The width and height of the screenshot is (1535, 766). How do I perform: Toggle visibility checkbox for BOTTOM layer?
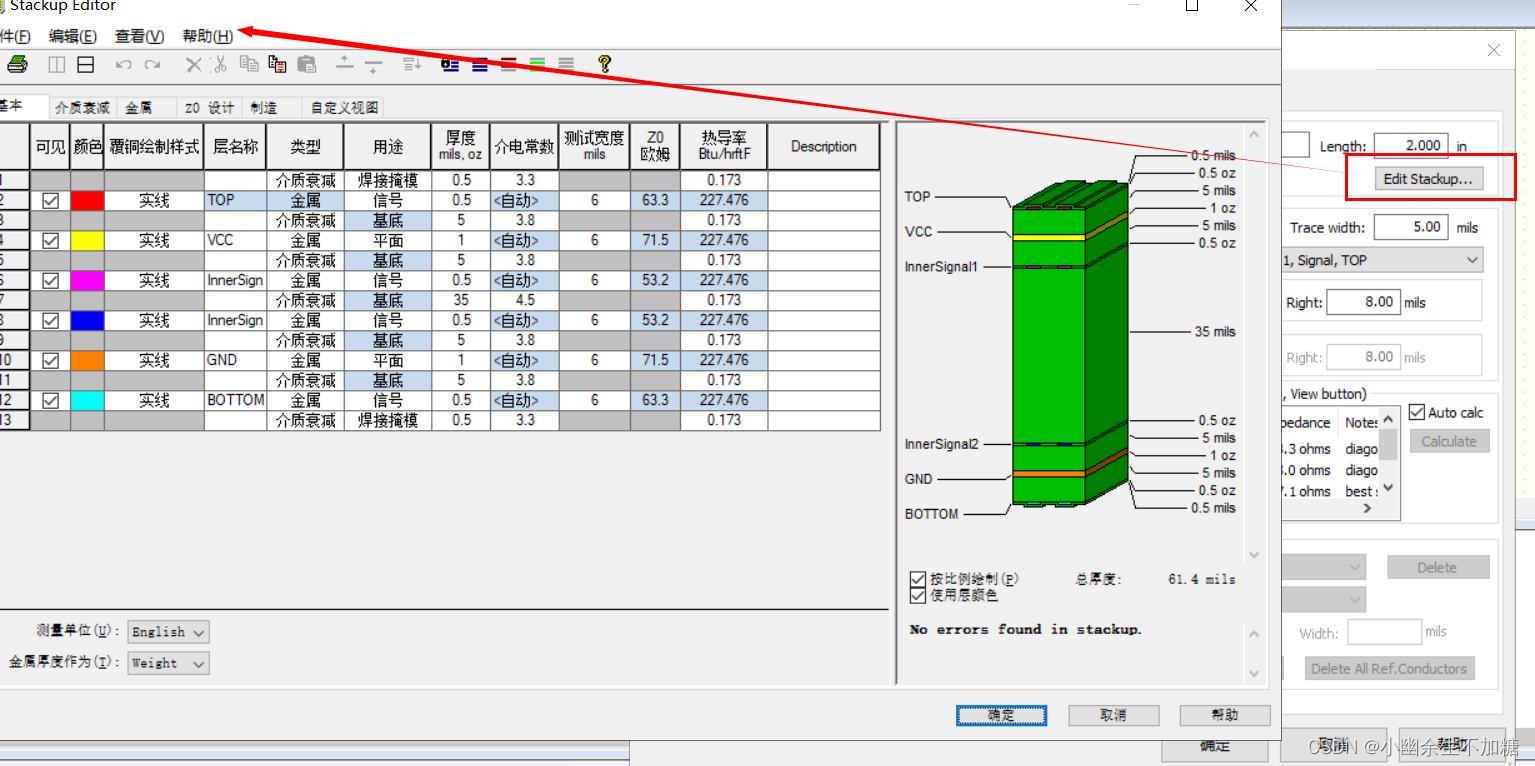click(50, 401)
